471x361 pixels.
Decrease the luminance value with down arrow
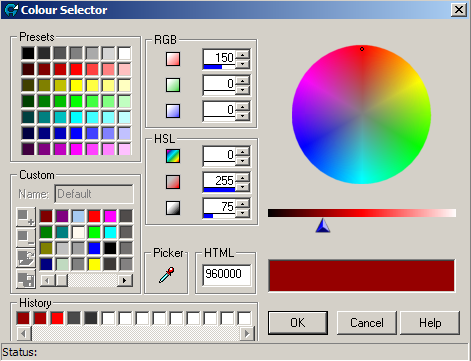pyautogui.click(x=243, y=212)
